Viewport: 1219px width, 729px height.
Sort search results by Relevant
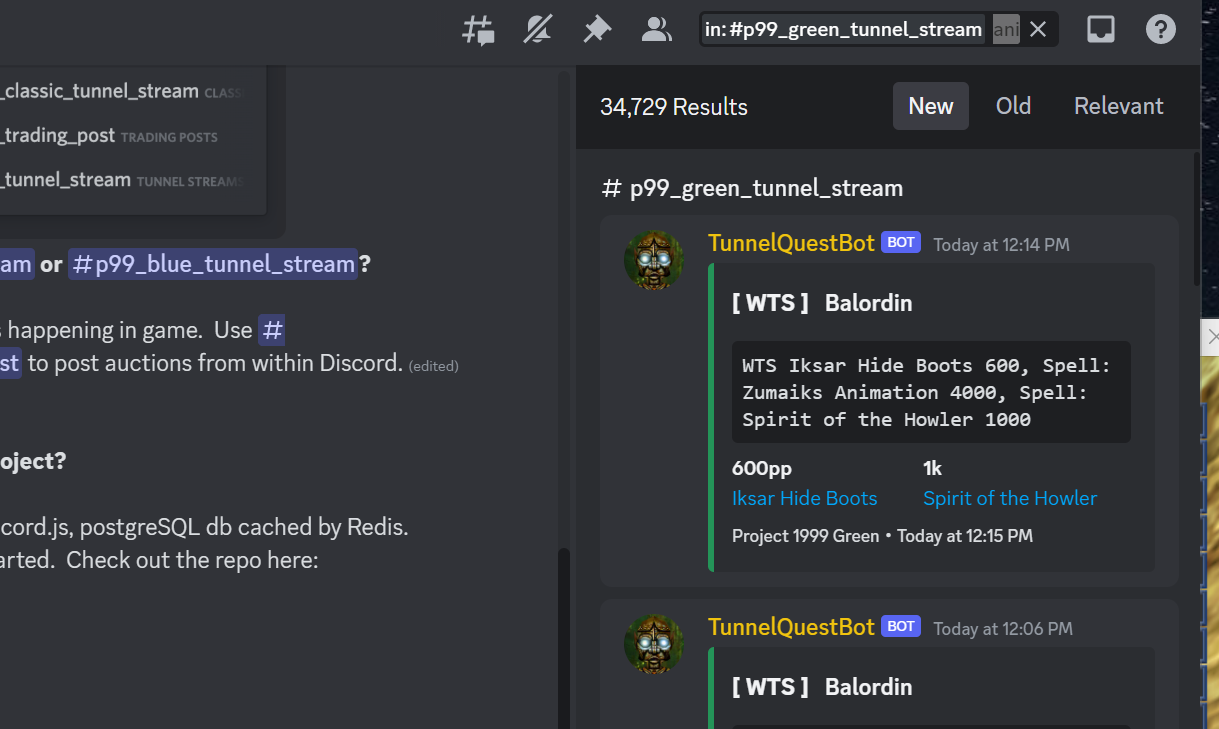pos(1118,105)
